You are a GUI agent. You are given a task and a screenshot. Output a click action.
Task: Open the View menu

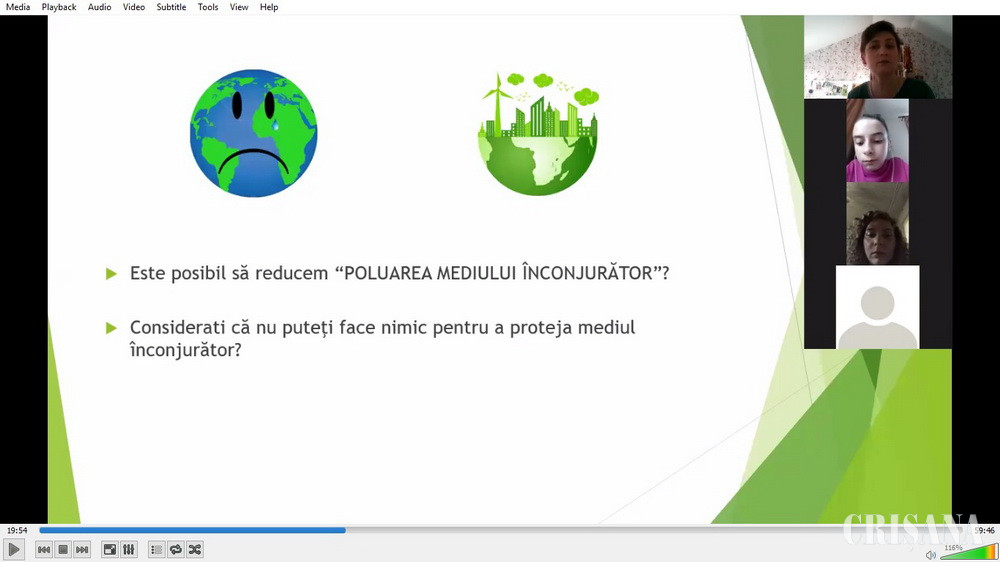pos(239,7)
